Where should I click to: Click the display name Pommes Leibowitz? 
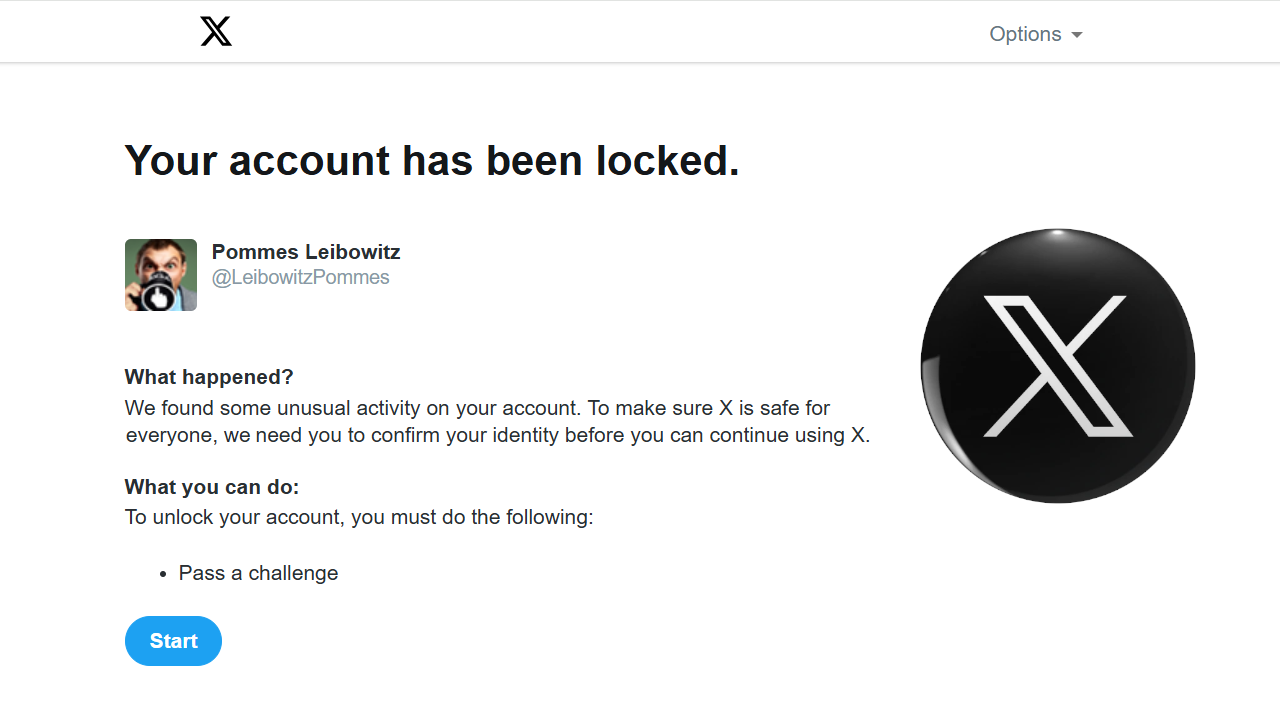coord(306,252)
